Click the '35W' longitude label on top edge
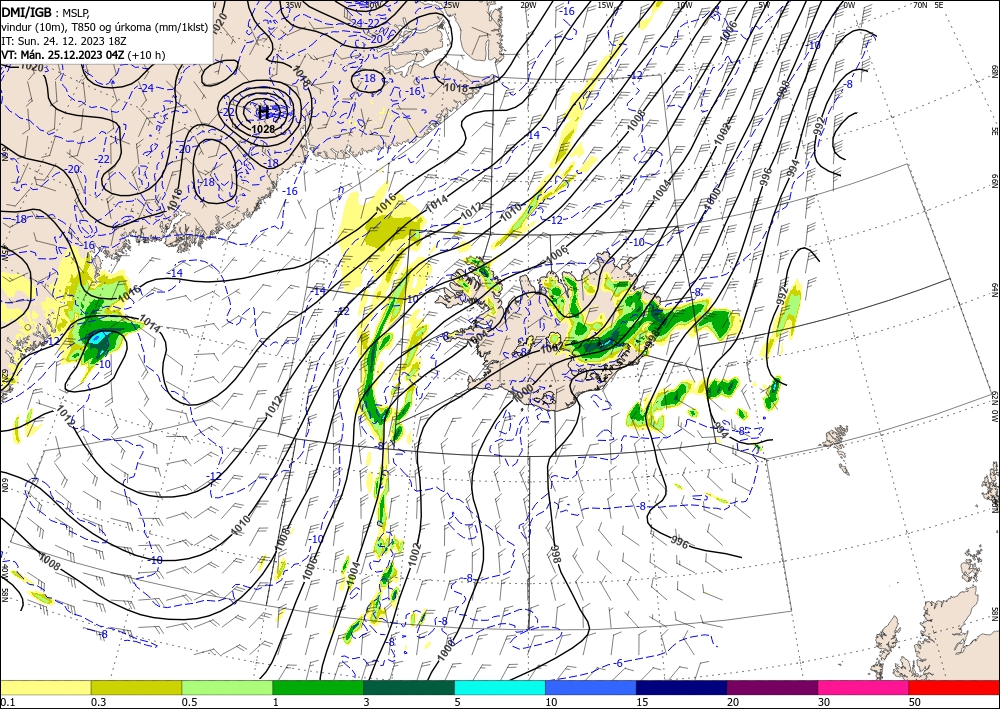Image resolution: width=1000 pixels, height=709 pixels. click(294, 4)
